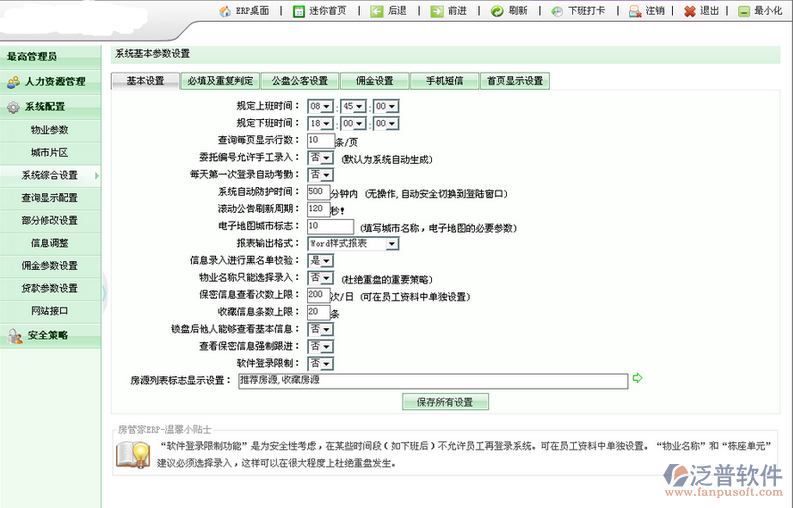The height and width of the screenshot is (508, 793).
Task: Open 锁盘后他人能够查看基本信息 dropdown
Action: click(321, 329)
